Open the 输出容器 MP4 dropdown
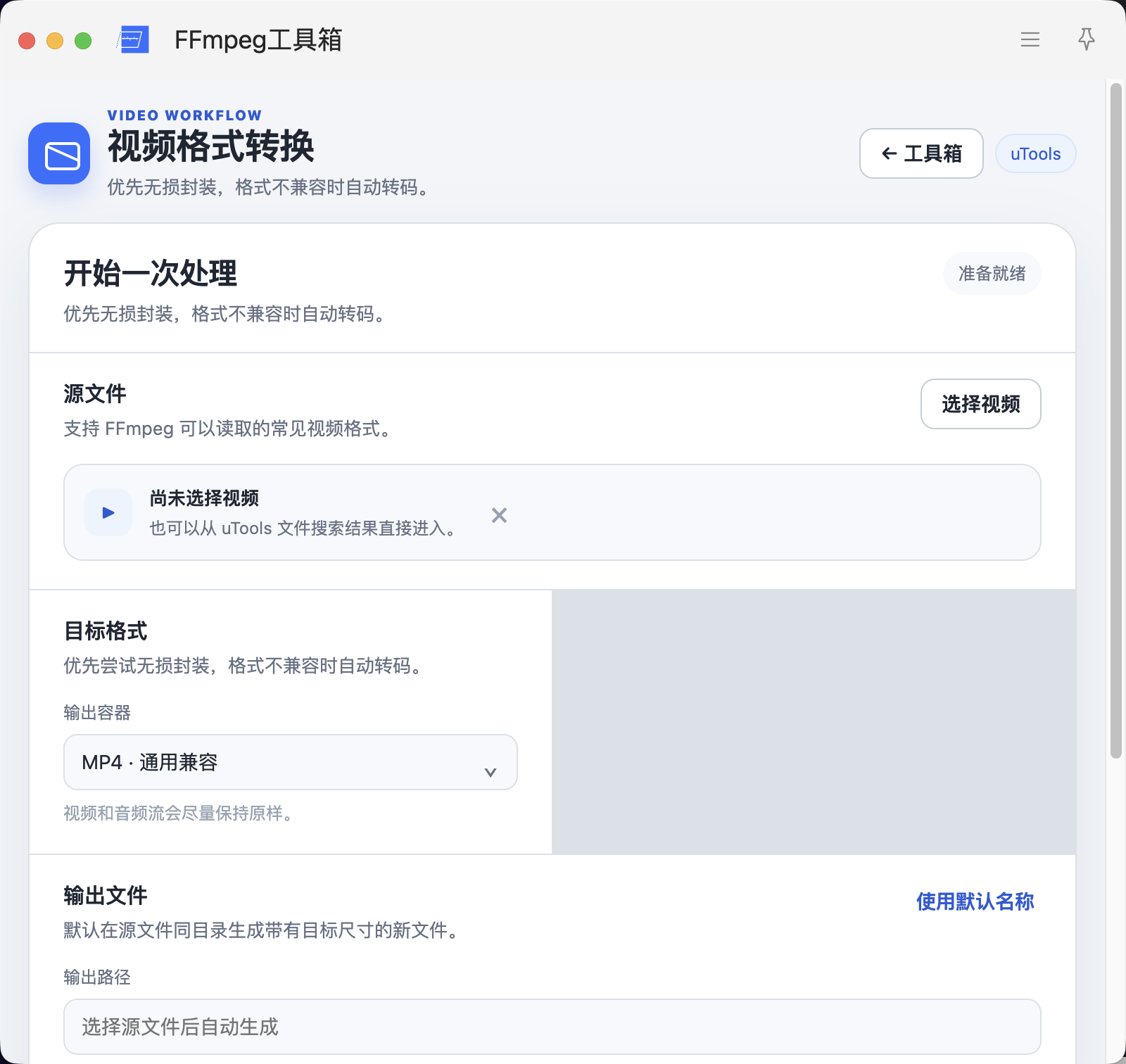1126x1064 pixels. point(291,762)
